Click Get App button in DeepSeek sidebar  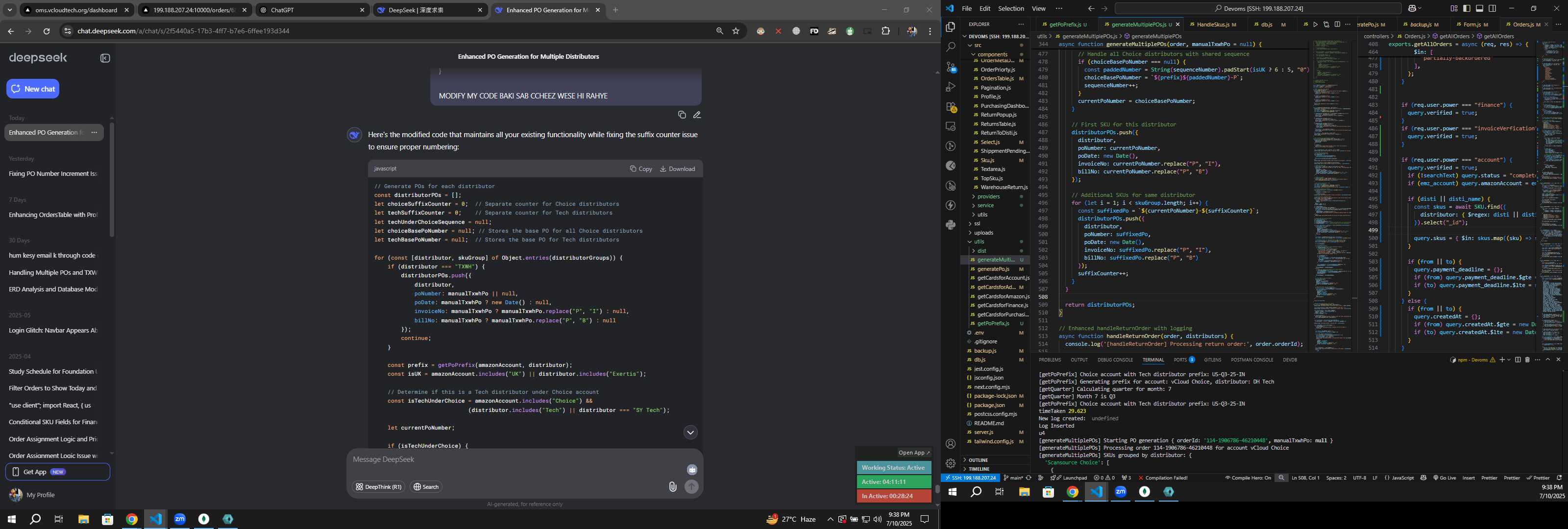(58, 472)
